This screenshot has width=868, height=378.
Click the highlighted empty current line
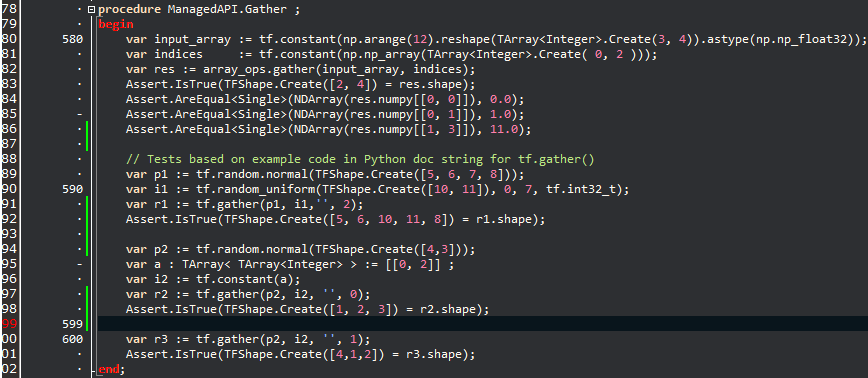pyautogui.click(x=482, y=324)
